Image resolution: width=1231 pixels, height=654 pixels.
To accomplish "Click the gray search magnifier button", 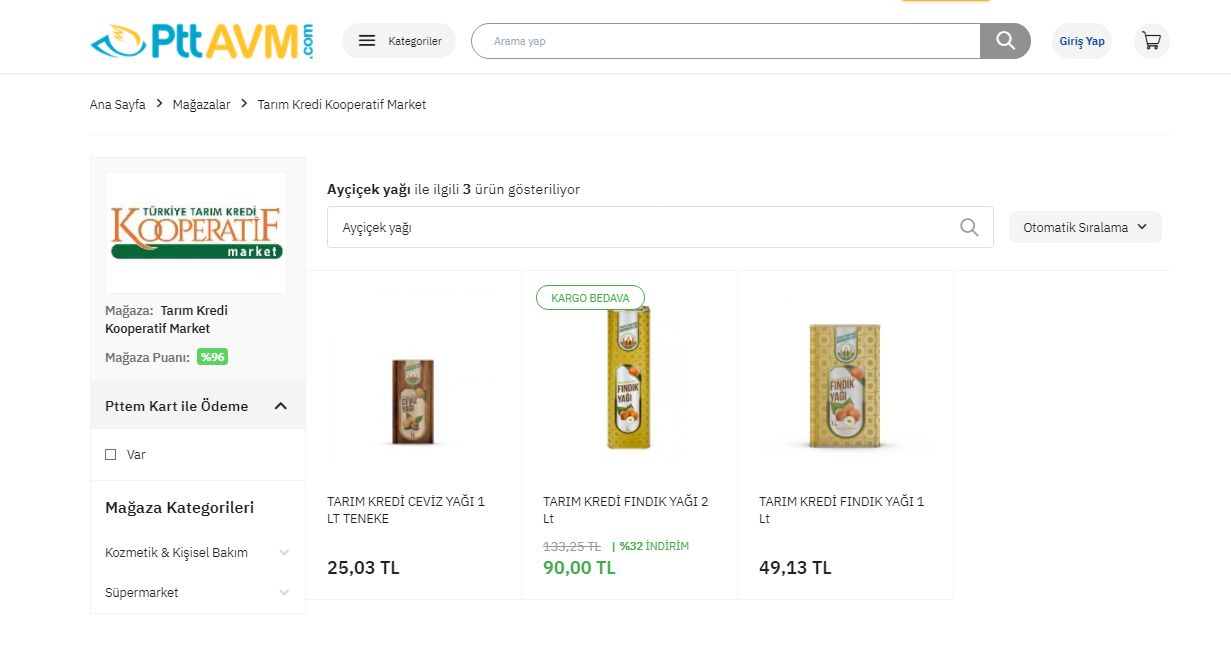I will coord(1005,41).
